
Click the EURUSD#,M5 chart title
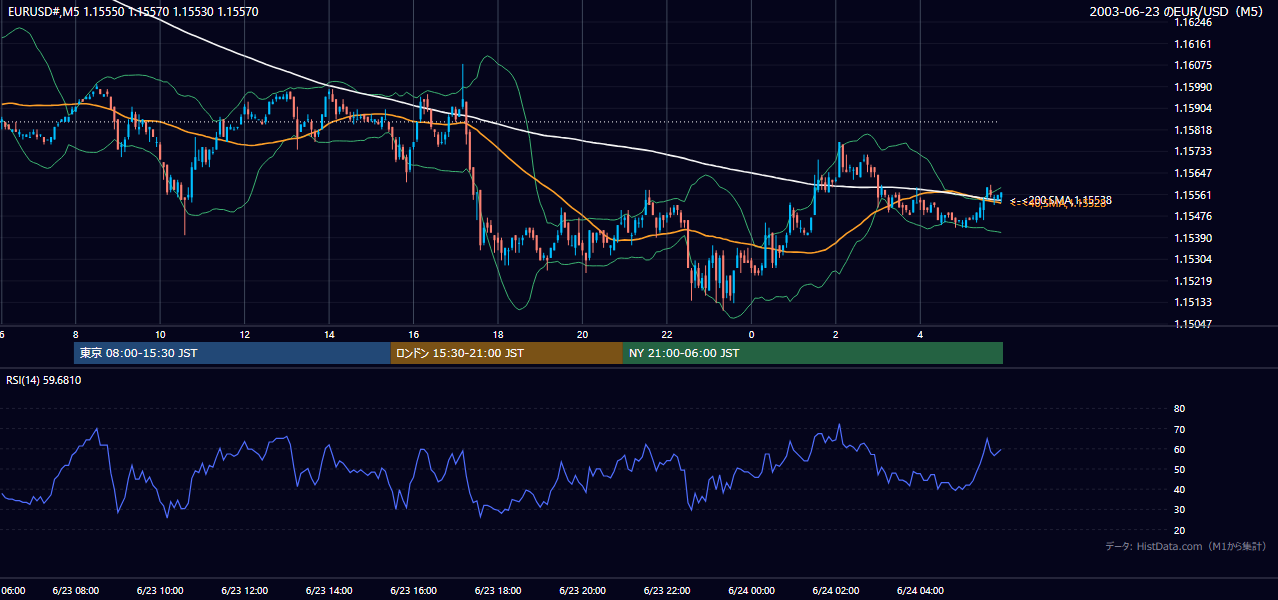pyautogui.click(x=131, y=11)
